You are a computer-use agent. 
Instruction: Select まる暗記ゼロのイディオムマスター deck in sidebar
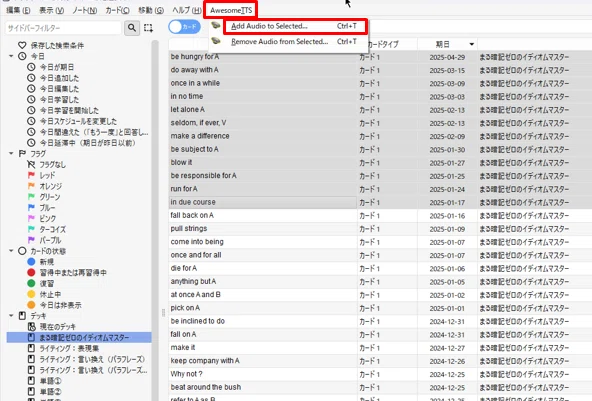point(79,337)
